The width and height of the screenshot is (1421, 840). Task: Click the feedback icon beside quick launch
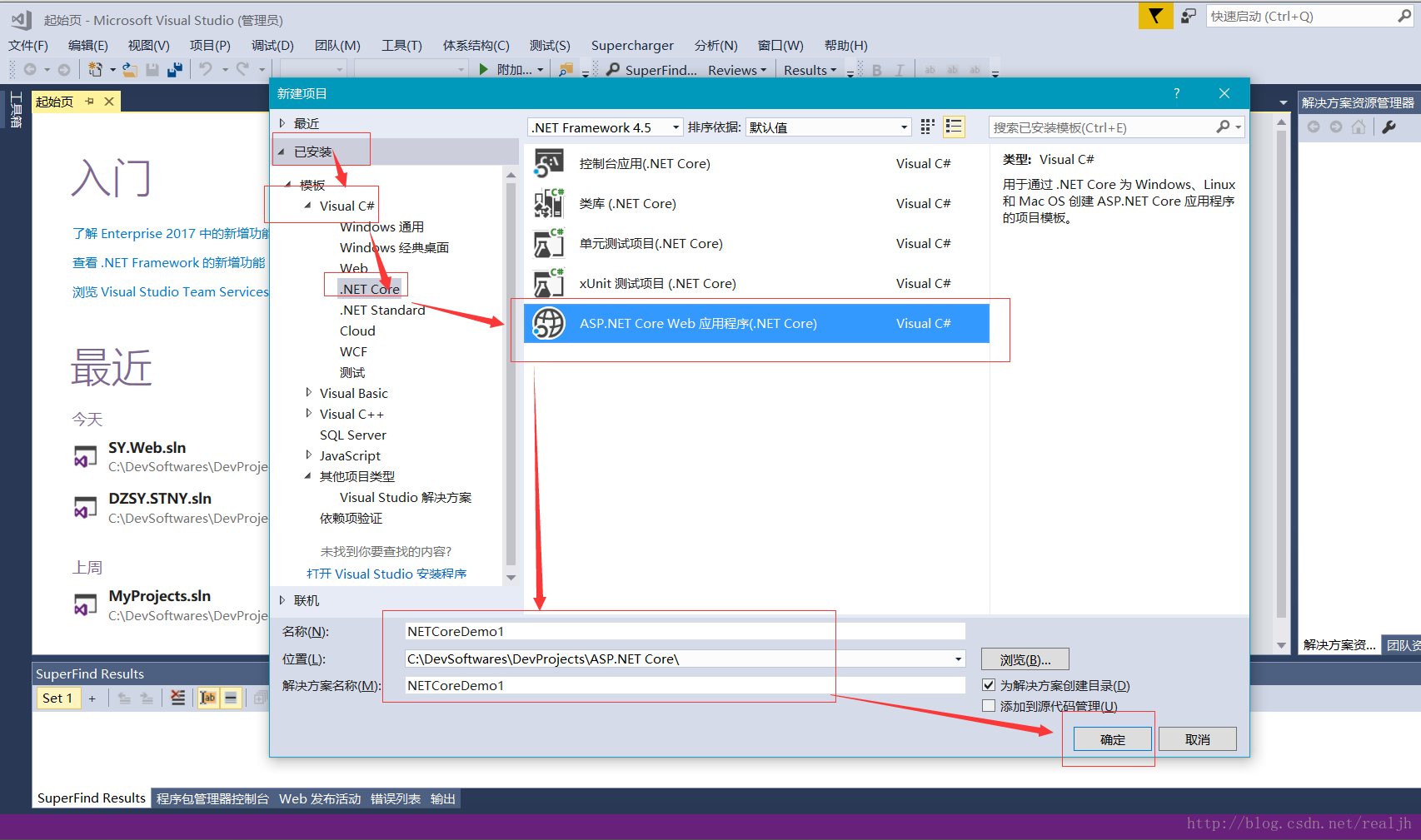(1189, 16)
